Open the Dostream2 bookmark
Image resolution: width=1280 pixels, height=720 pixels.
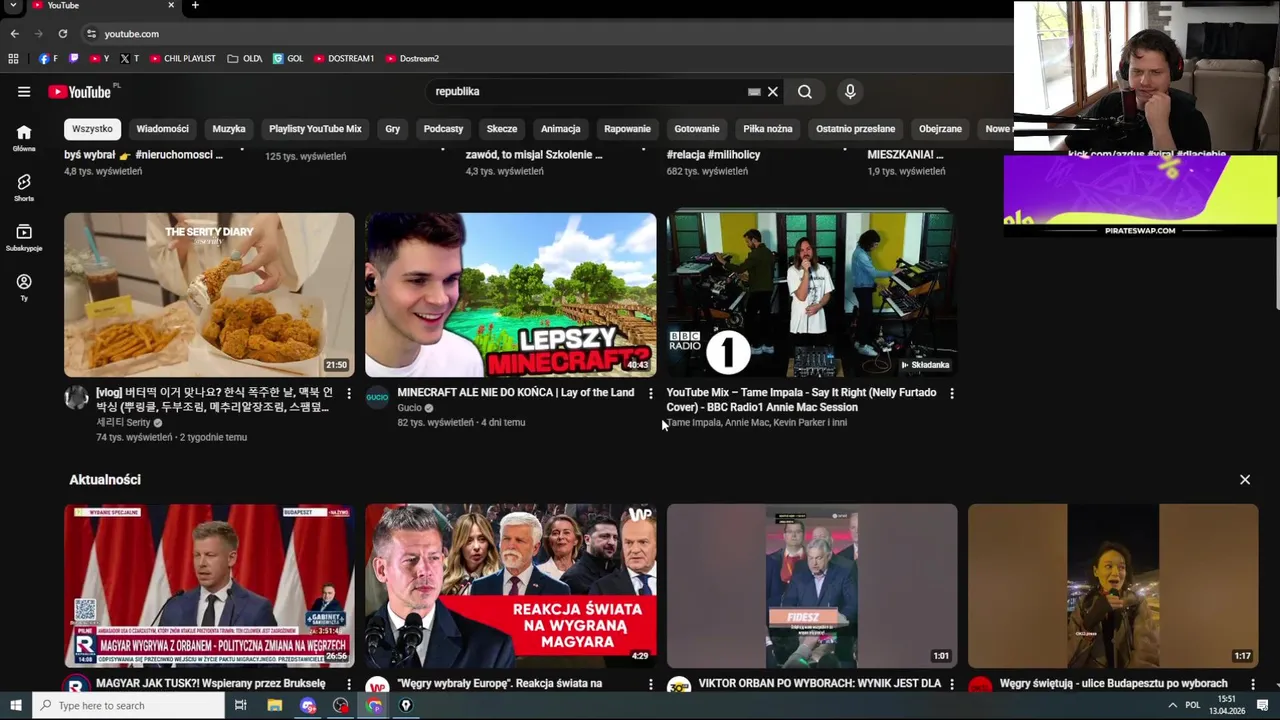[412, 59]
